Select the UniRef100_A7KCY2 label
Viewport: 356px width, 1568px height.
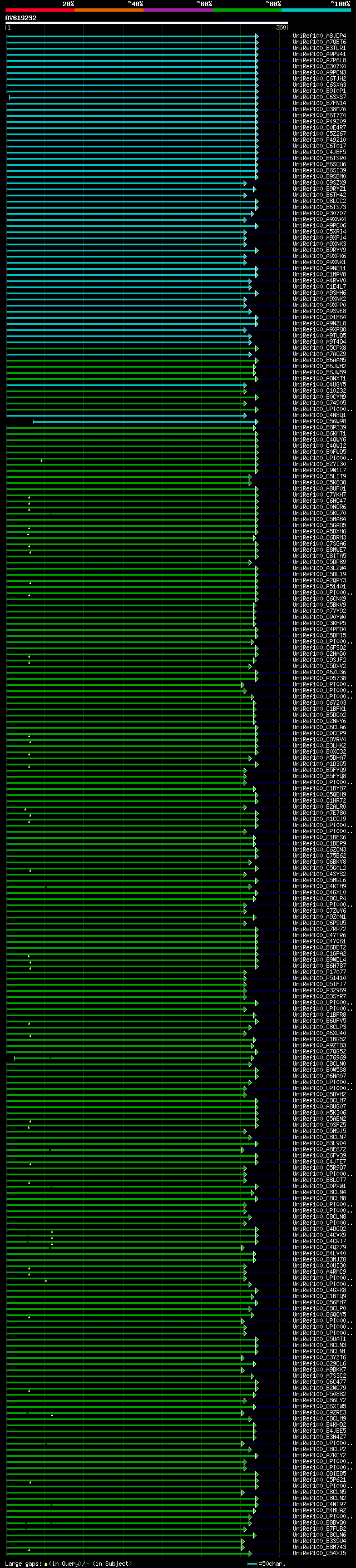pos(319,1456)
